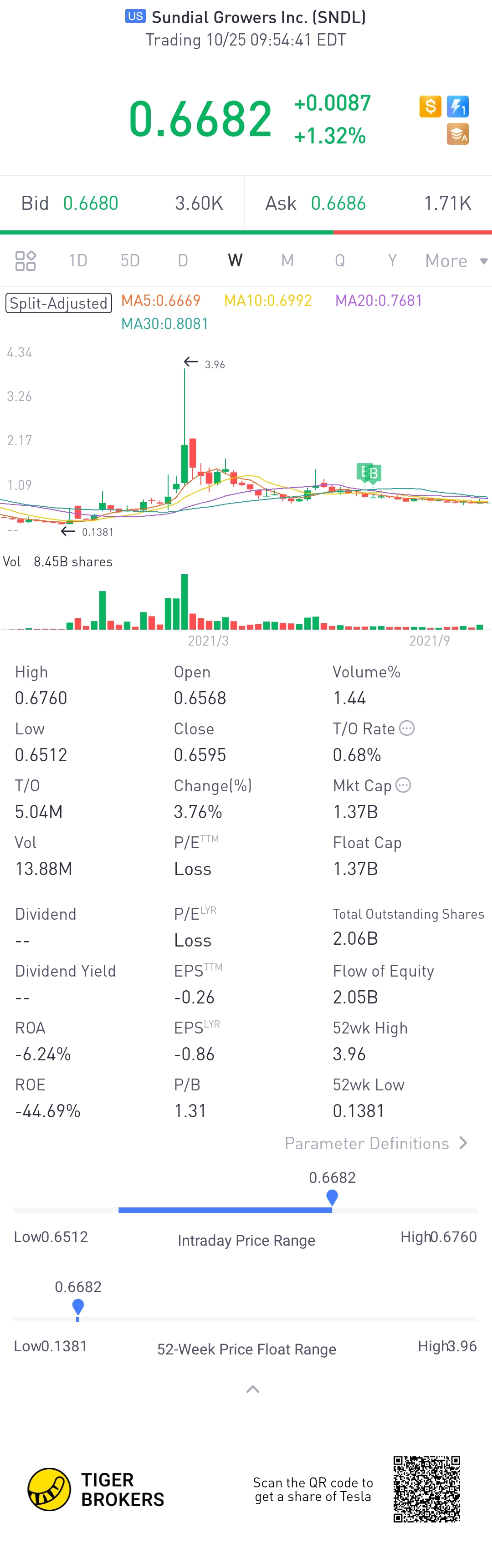Image resolution: width=492 pixels, height=1568 pixels.
Task: Tap the 52wk High value 3.96
Action: [x=349, y=1054]
